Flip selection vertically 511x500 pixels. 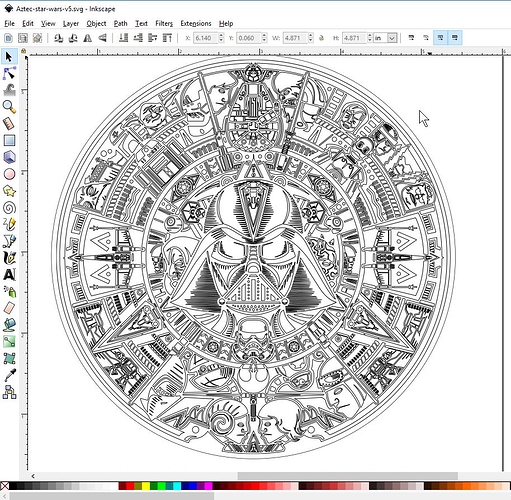[102, 38]
